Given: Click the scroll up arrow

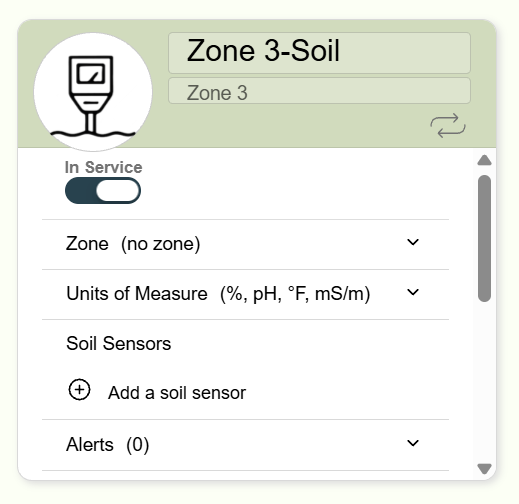Looking at the screenshot, I should click(x=484, y=160).
